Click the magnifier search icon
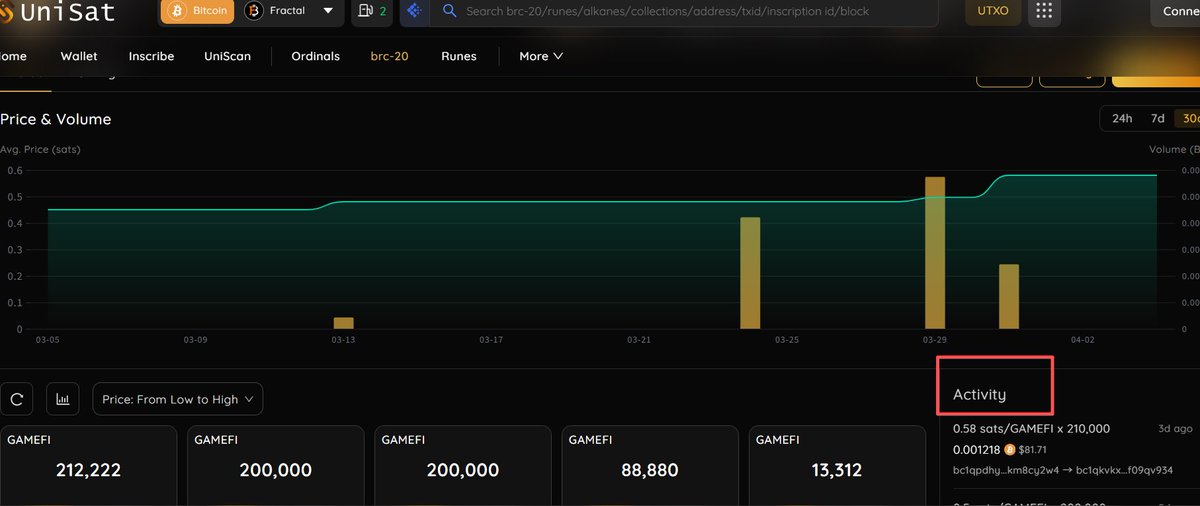The height and width of the screenshot is (506, 1200). 450,11
